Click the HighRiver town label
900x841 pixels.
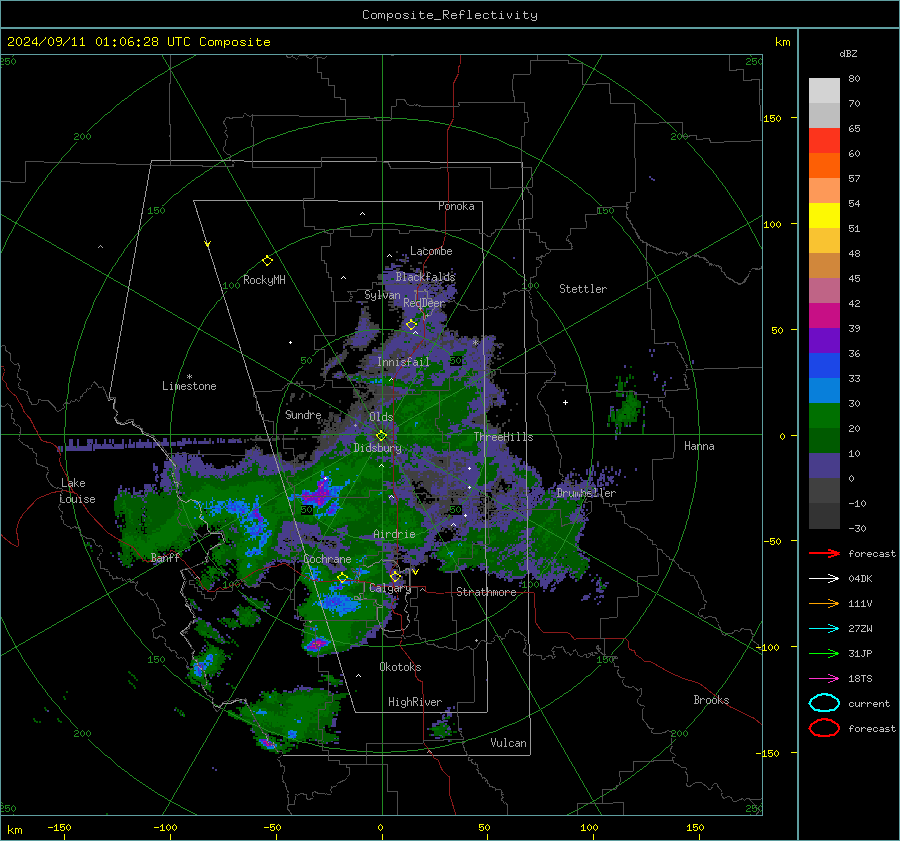click(415, 702)
